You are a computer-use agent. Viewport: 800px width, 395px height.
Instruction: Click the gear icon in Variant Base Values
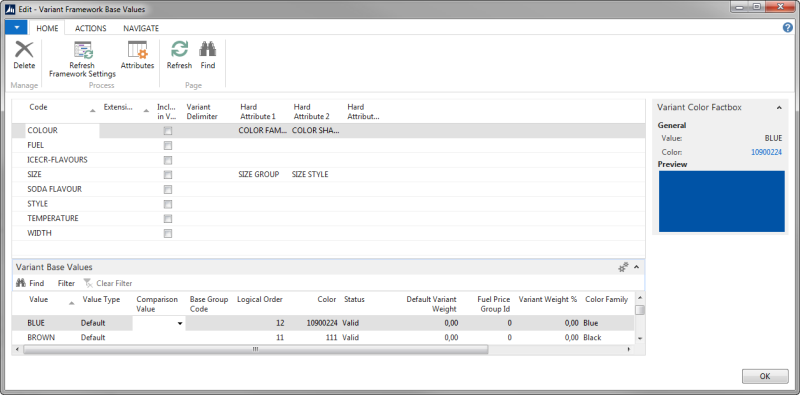click(623, 267)
